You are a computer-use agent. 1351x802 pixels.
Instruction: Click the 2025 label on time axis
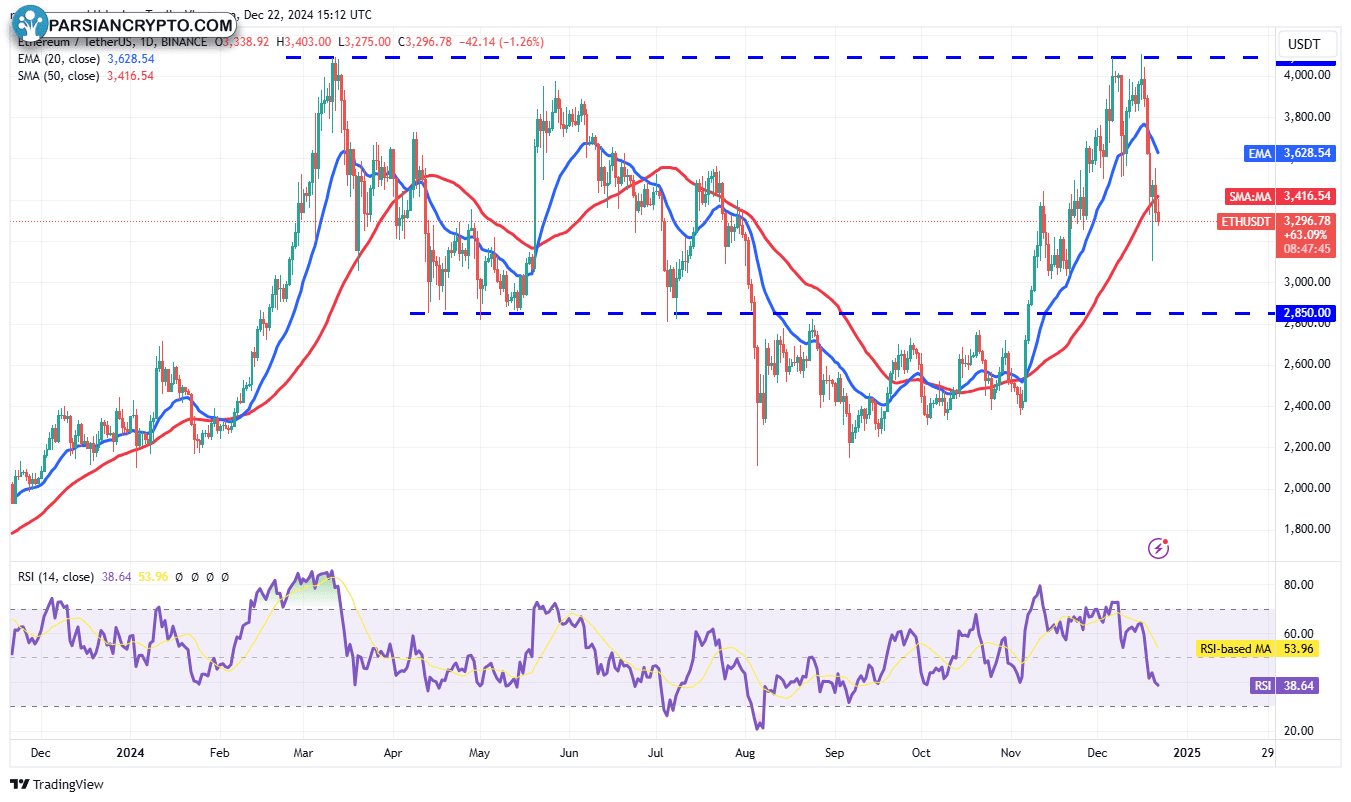(x=1187, y=751)
